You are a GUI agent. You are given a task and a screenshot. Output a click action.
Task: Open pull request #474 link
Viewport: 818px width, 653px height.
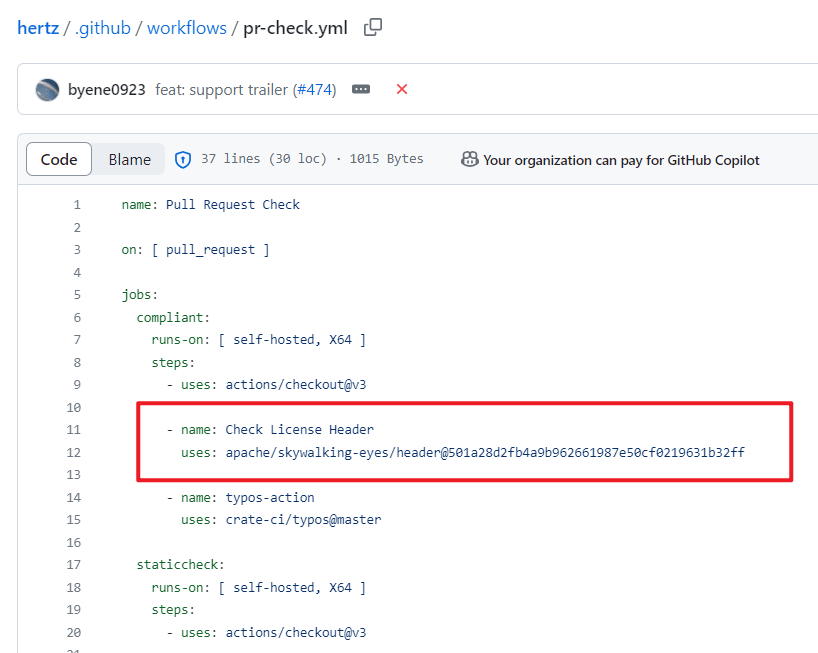[x=315, y=90]
